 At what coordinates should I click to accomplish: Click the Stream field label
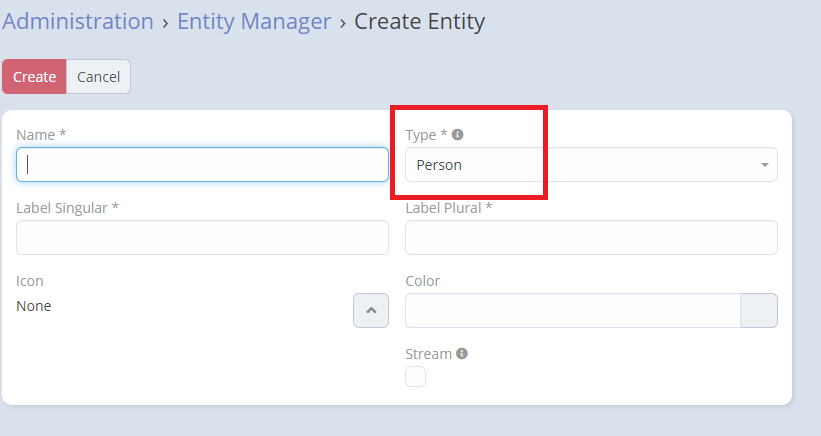click(x=428, y=354)
